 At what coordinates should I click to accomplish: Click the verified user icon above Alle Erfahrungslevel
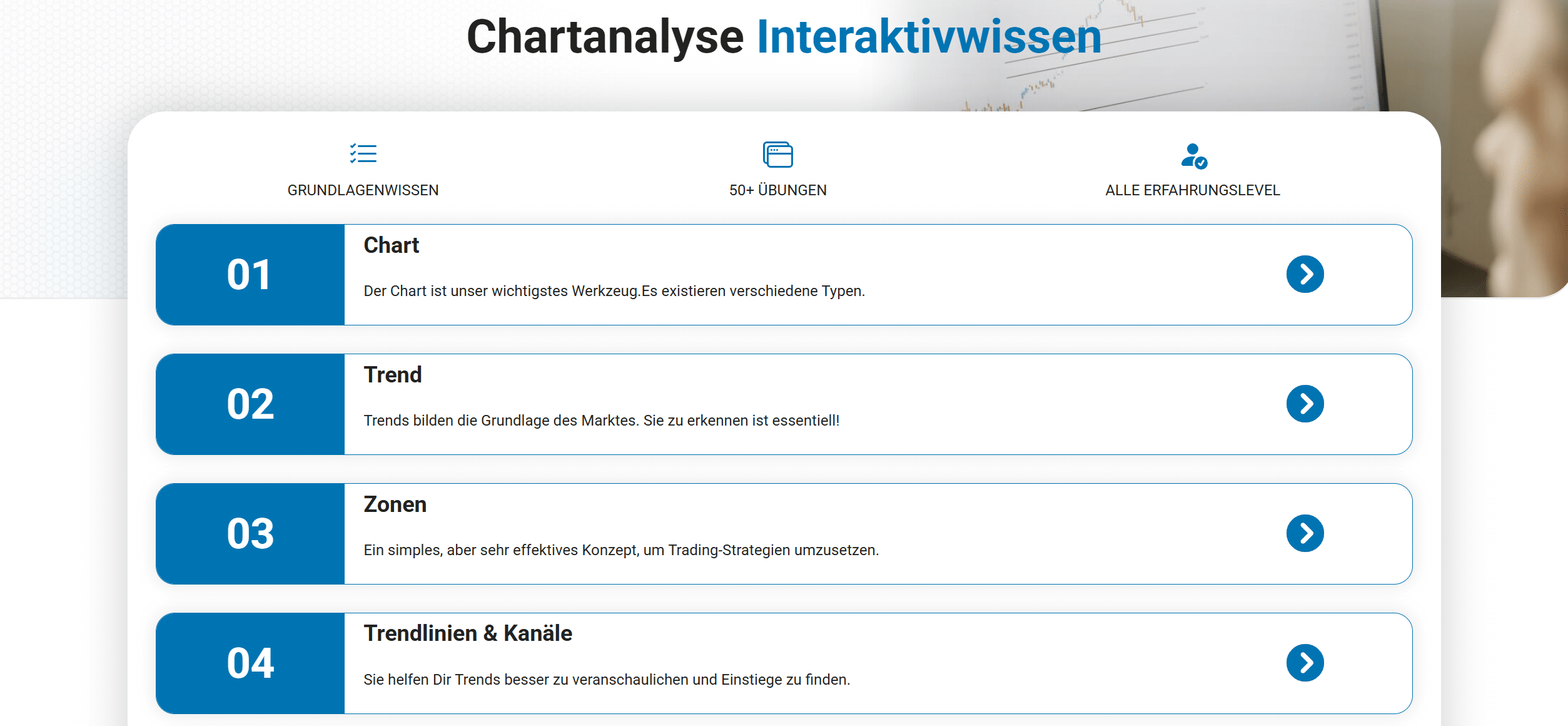pos(1193,156)
